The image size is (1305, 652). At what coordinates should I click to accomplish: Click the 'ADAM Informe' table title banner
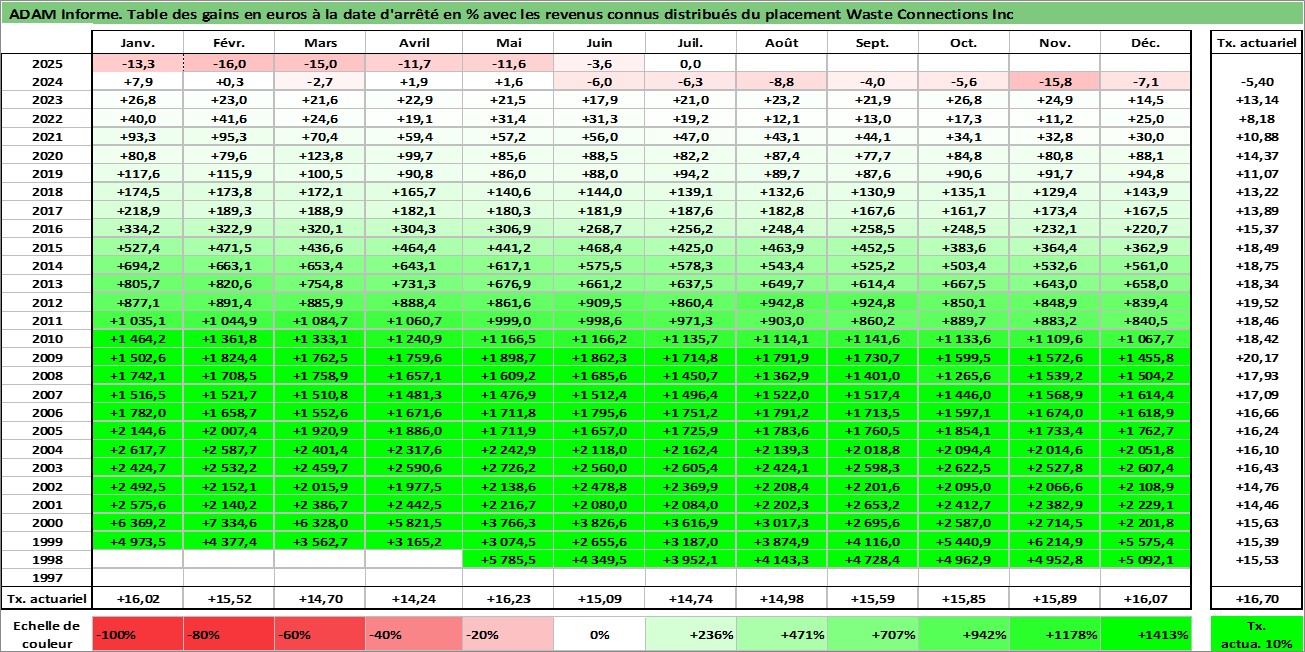652,14
